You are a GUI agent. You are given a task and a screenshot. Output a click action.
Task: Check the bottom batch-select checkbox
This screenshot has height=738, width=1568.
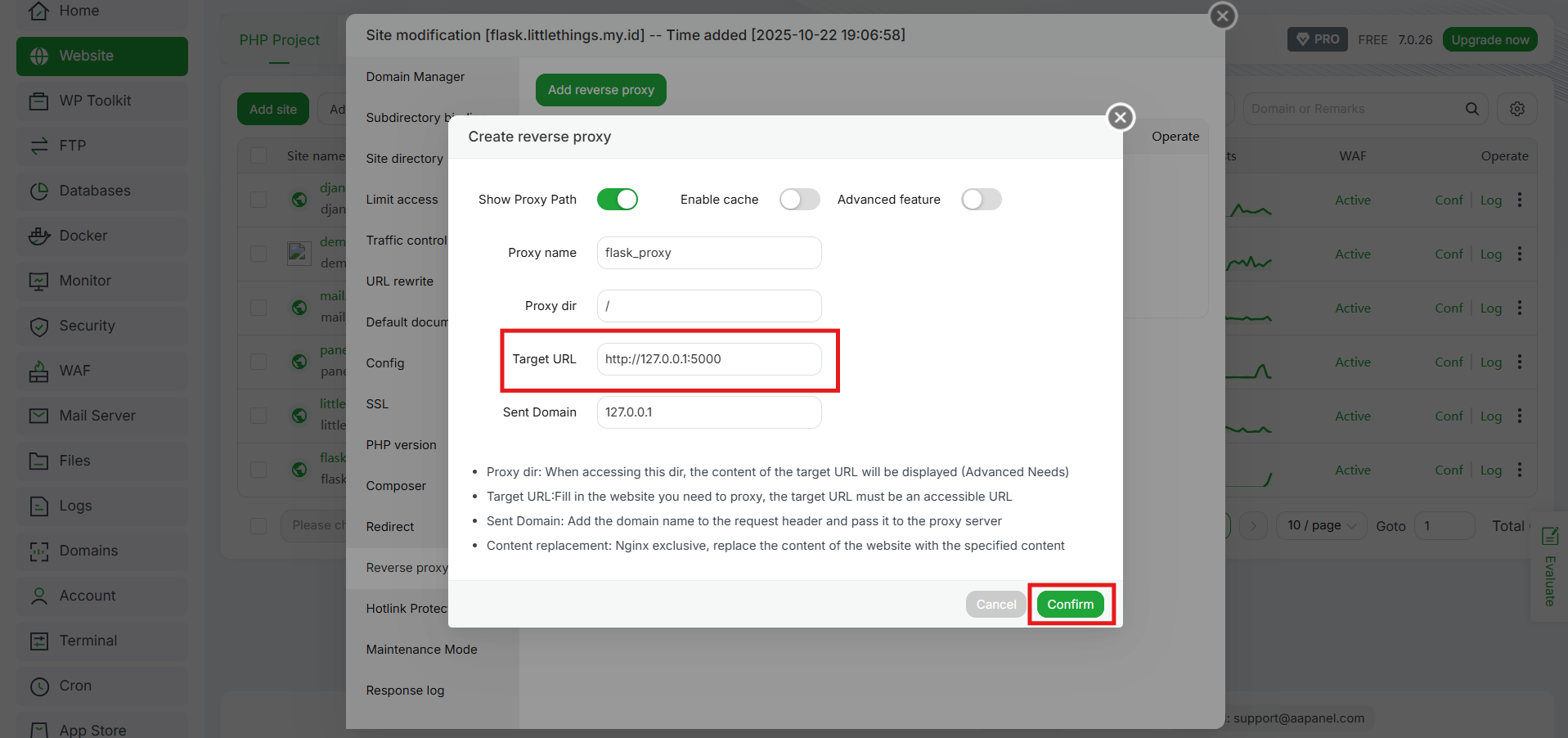tap(258, 525)
